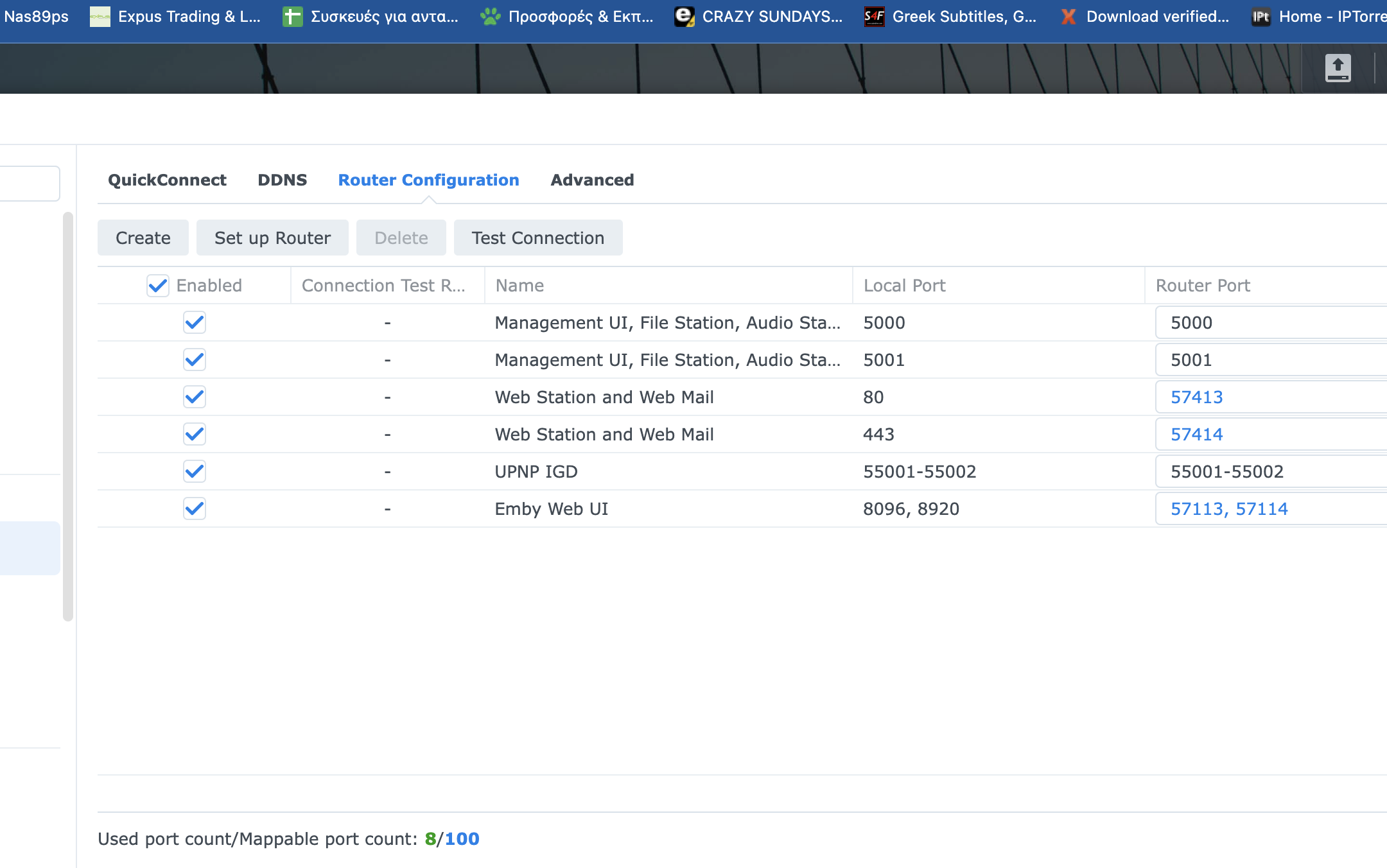Viewport: 1387px width, 868px height.
Task: Click the Create button
Action: (x=143, y=238)
